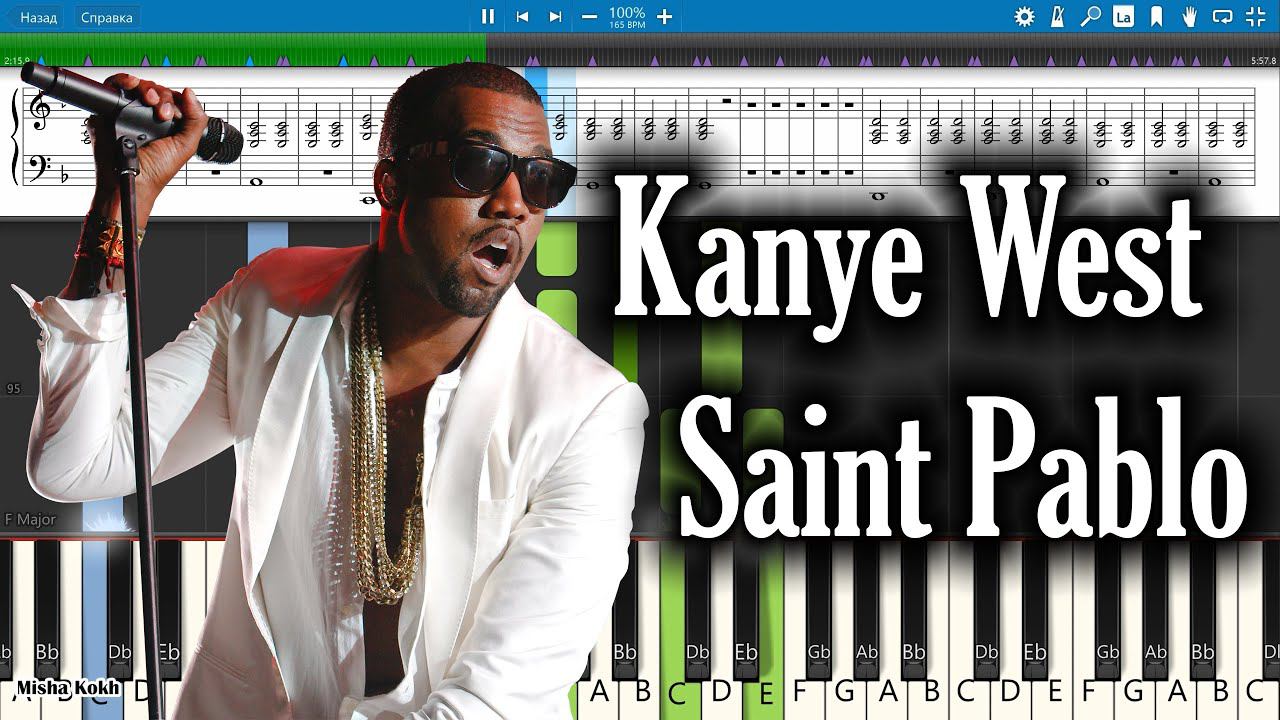Click the 5:57.8 total duration label
Screen dimensions: 1280x720
[1264, 61]
